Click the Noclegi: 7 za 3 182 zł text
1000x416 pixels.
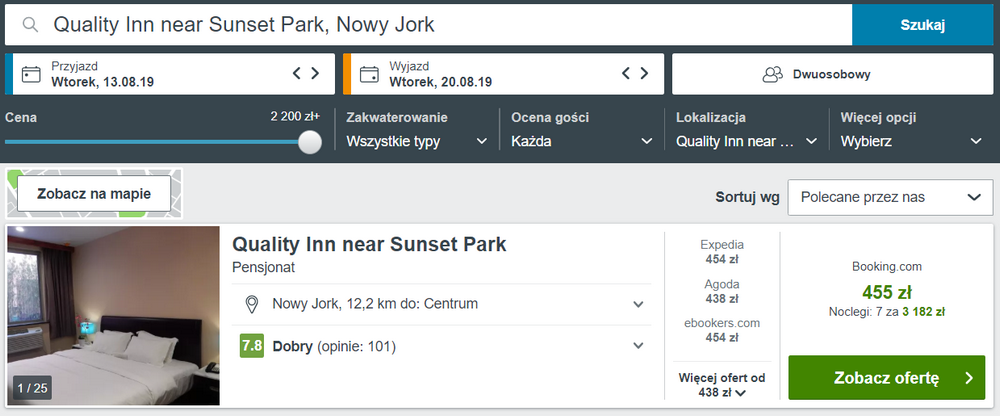886,312
